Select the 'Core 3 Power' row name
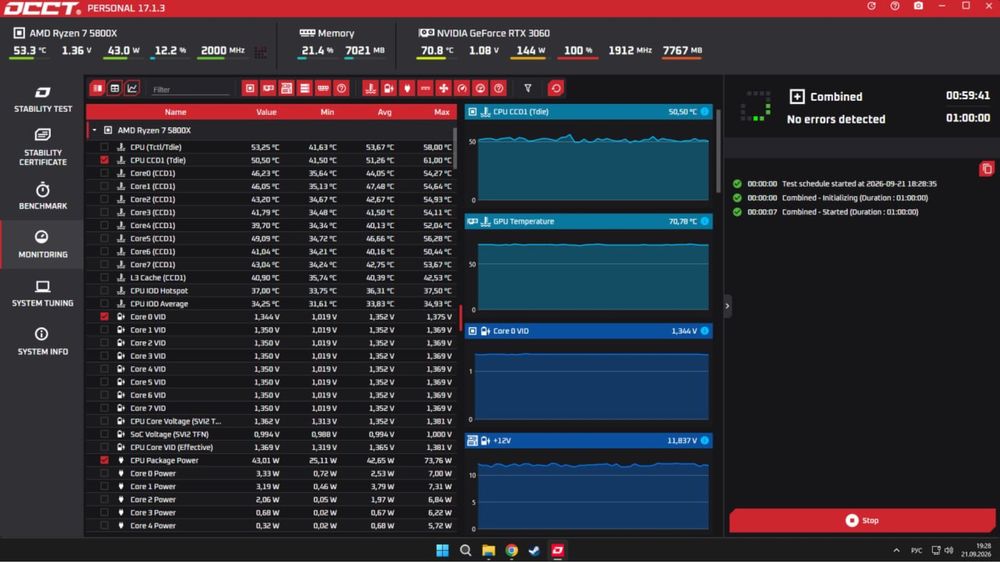Image resolution: width=1000 pixels, height=562 pixels. click(153, 512)
